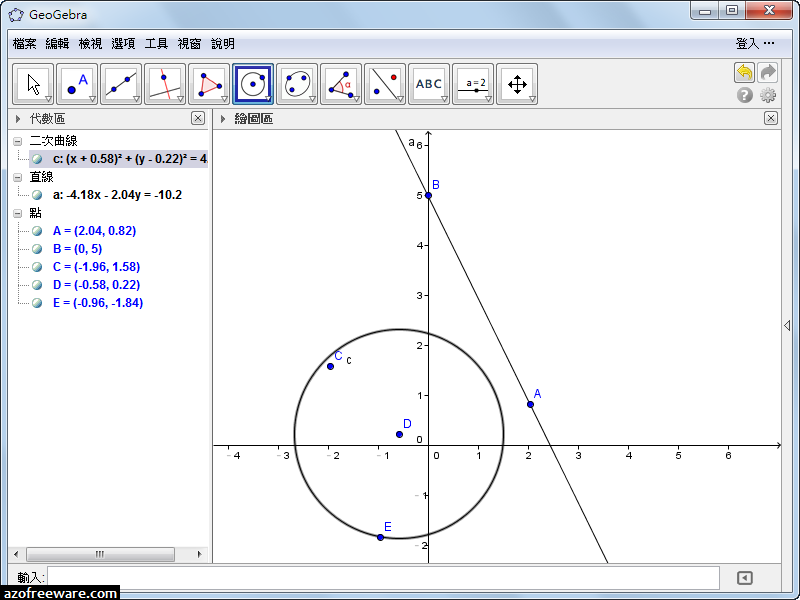Toggle visibility of circle c
The image size is (800, 600).
37,159
